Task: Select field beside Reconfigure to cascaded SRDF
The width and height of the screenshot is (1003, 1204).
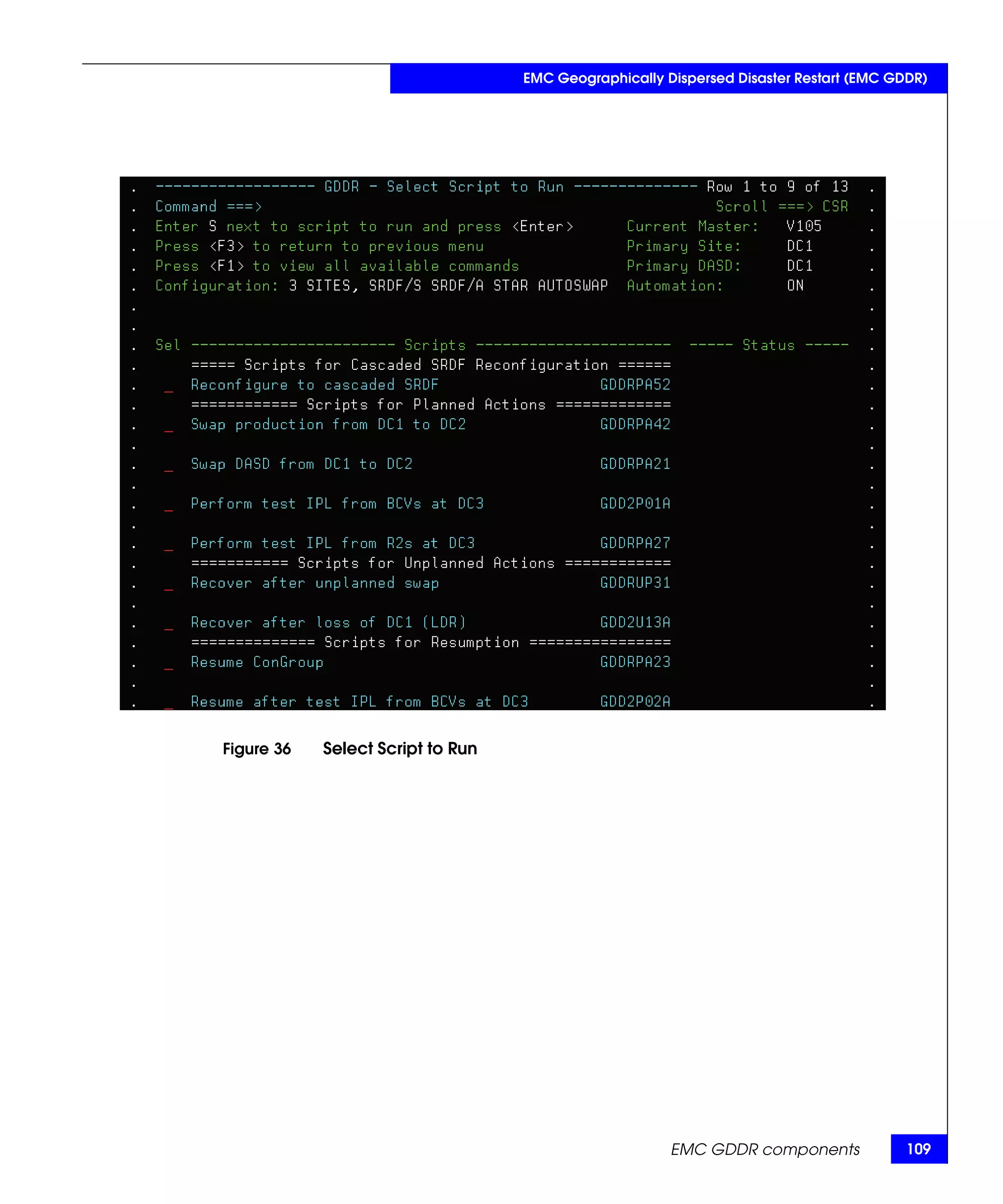Action: 168,386
